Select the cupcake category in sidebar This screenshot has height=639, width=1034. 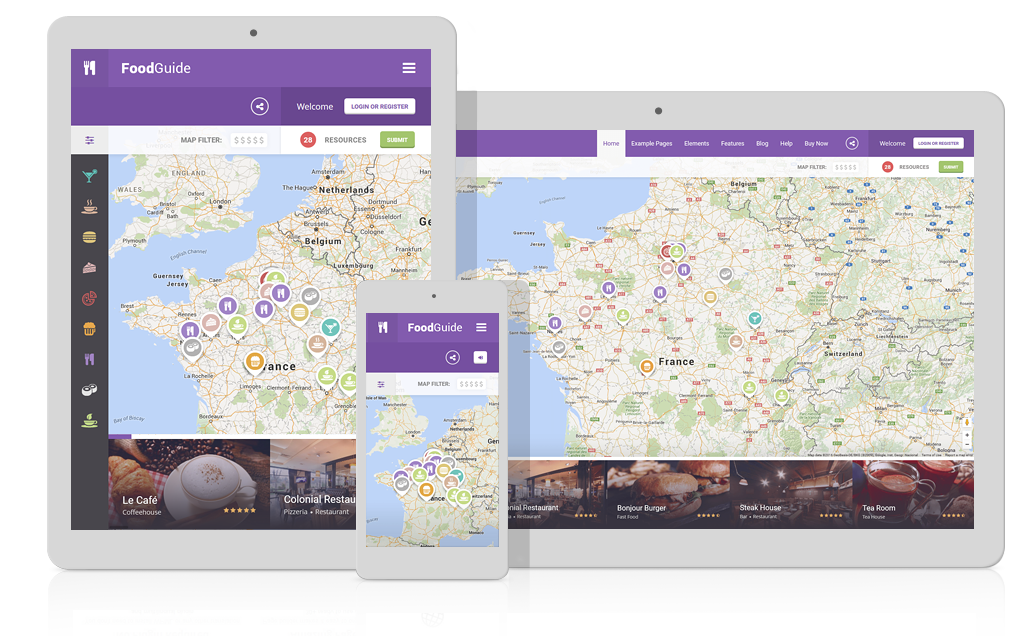[90, 329]
